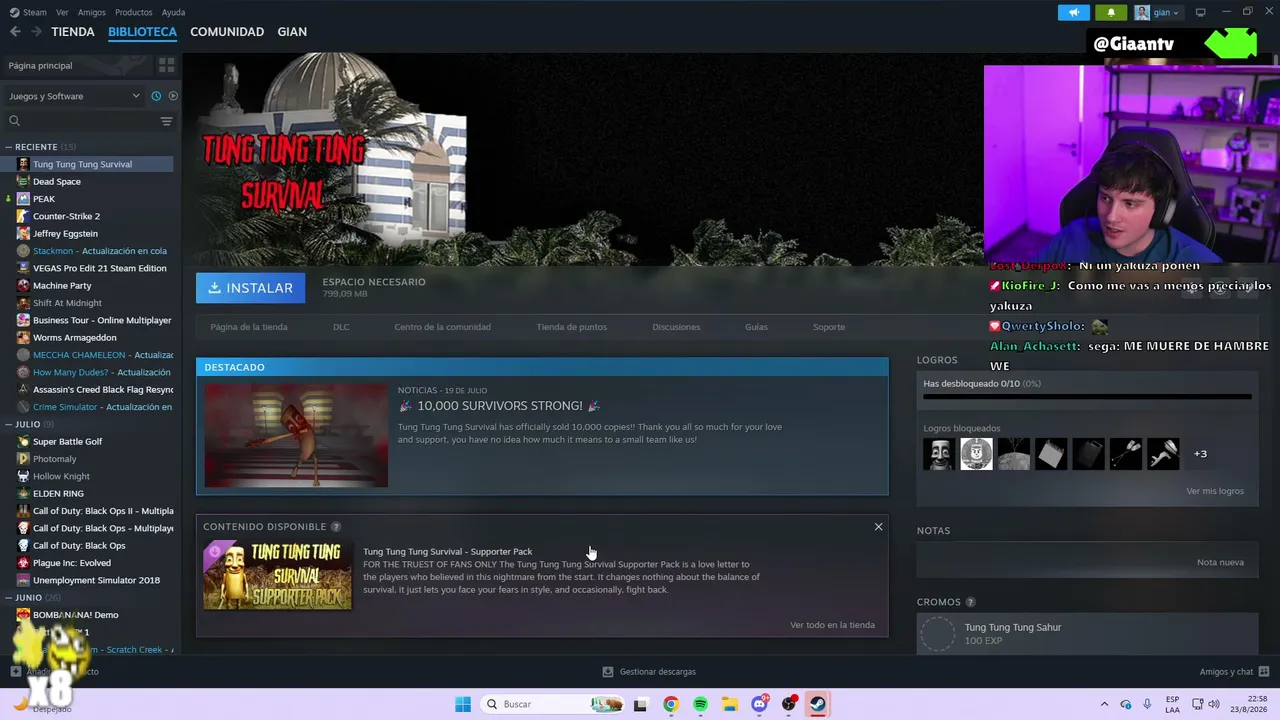Click Ver mis logros link
The width and height of the screenshot is (1280, 720).
[1215, 491]
